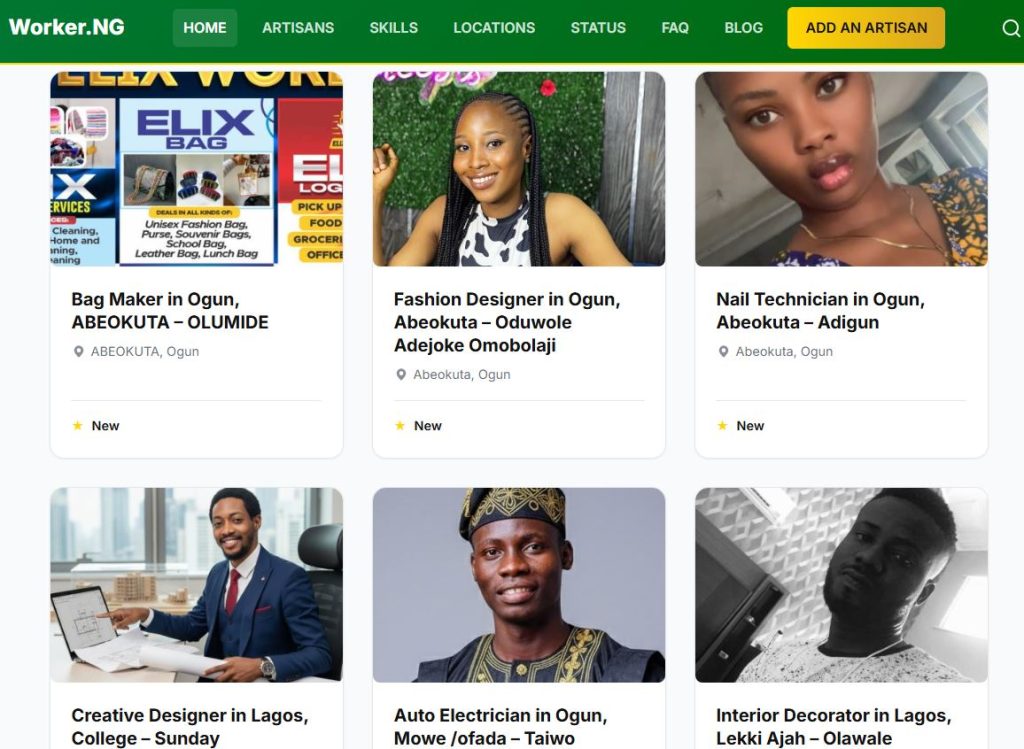The height and width of the screenshot is (749, 1024).
Task: Click the Interior Decorator photo thumbnail
Action: (x=840, y=585)
